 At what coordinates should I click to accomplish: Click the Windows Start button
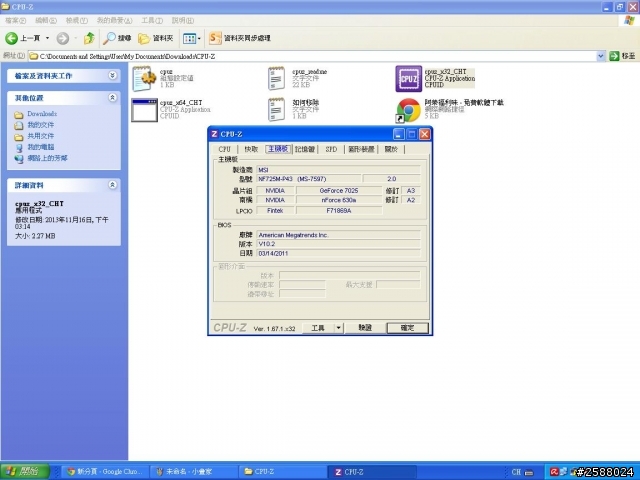pyautogui.click(x=24, y=471)
